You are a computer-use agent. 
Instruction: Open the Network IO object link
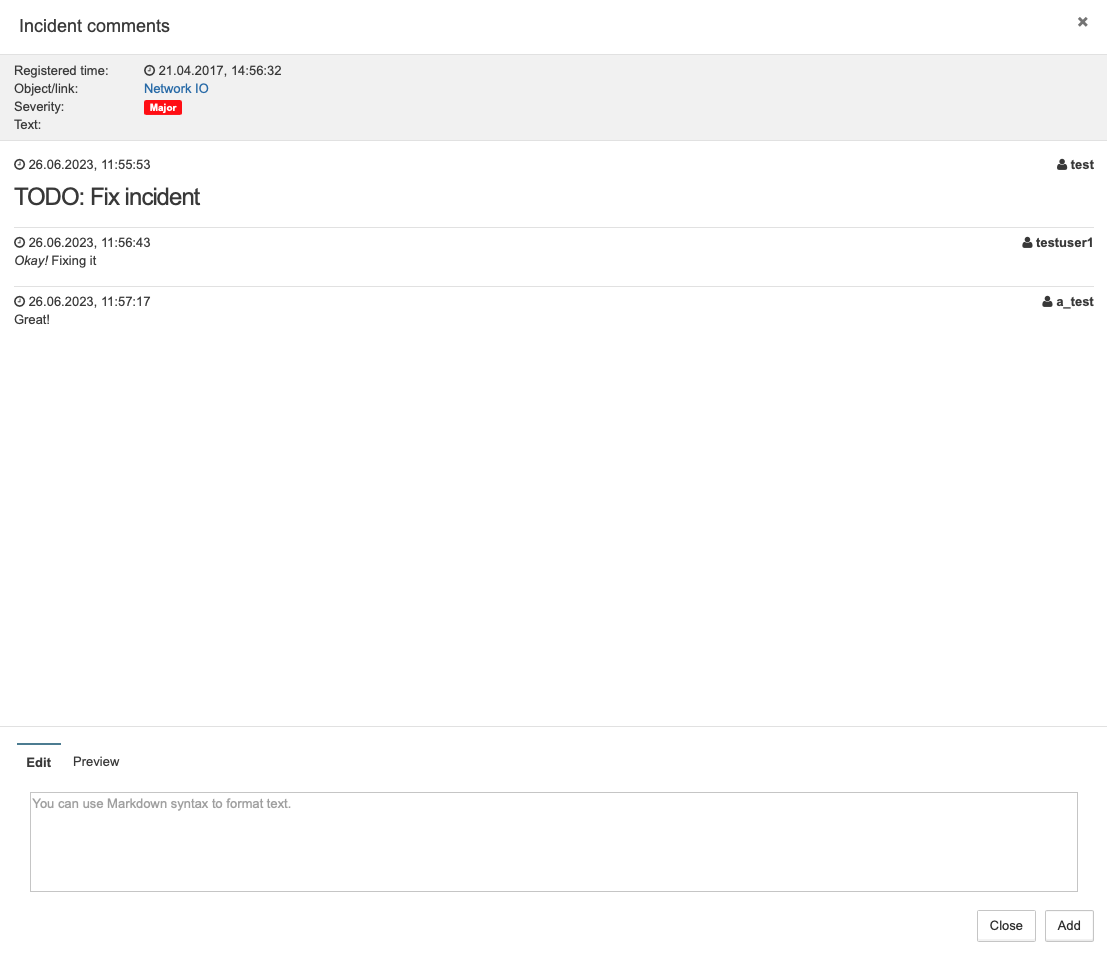pyautogui.click(x=176, y=89)
